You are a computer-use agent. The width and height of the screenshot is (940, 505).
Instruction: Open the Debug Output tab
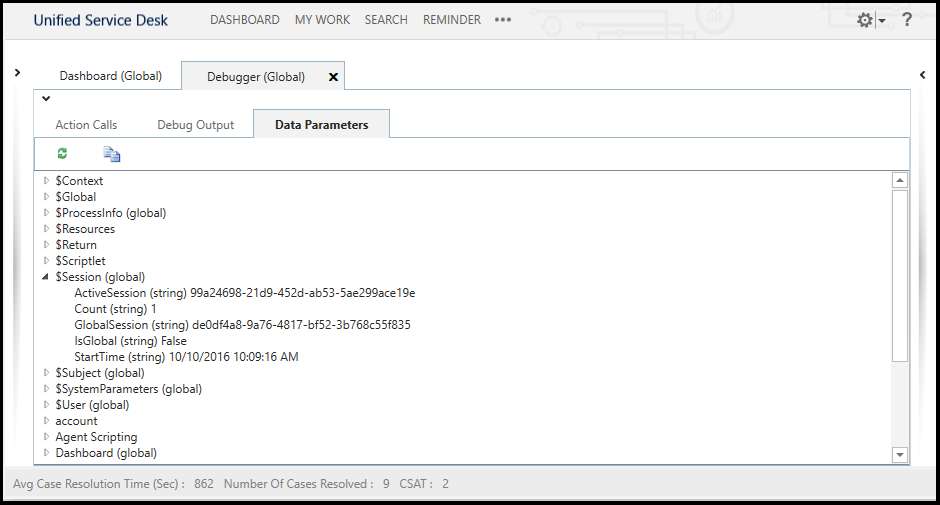195,125
